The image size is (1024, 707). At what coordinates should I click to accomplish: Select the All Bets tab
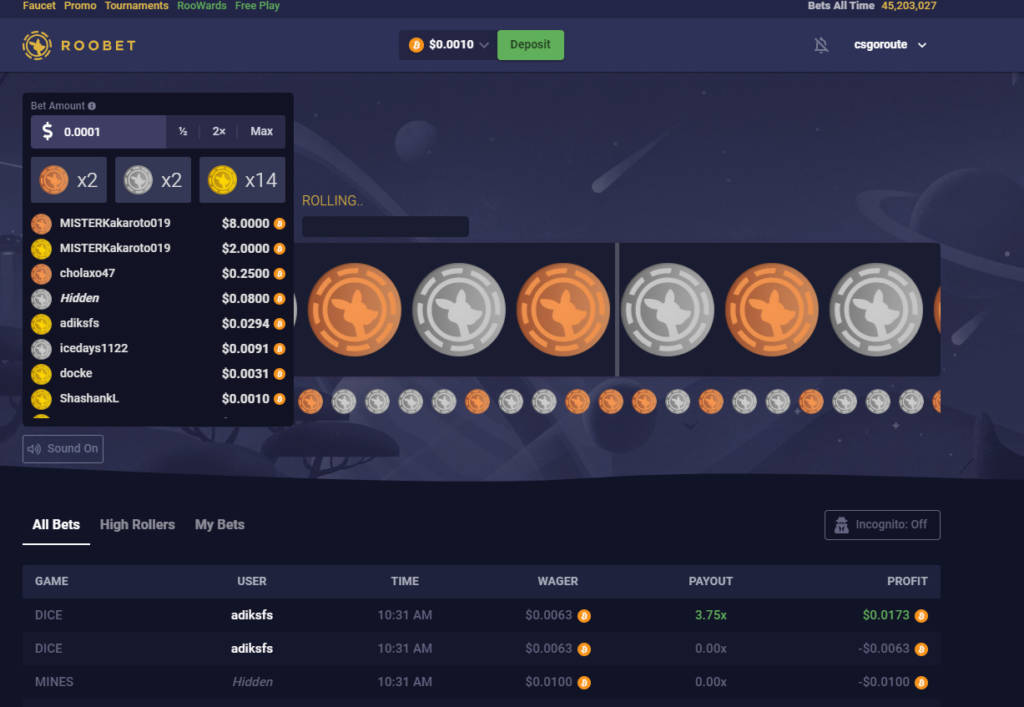point(56,525)
